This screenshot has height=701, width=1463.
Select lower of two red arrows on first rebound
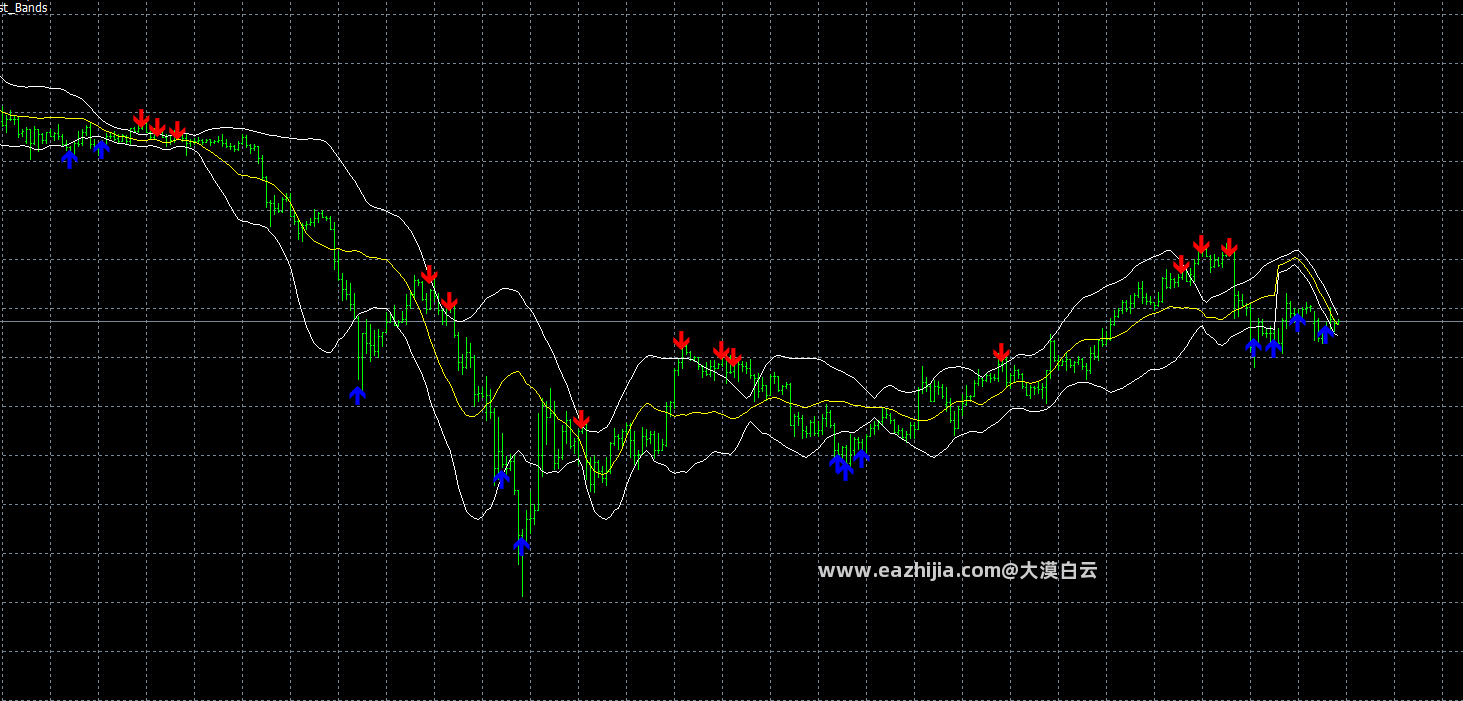point(449,300)
